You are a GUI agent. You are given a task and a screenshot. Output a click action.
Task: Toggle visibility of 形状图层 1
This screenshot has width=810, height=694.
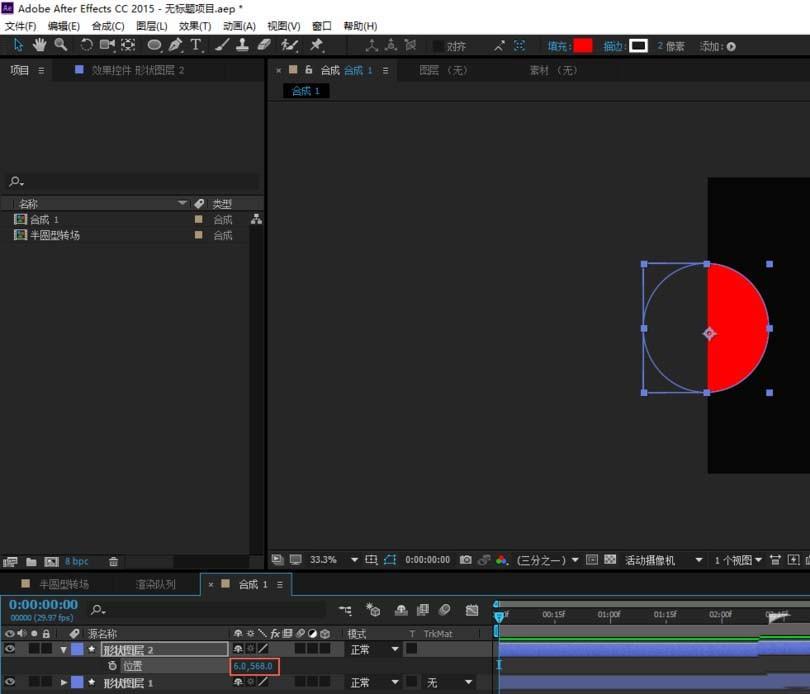[x=11, y=682]
